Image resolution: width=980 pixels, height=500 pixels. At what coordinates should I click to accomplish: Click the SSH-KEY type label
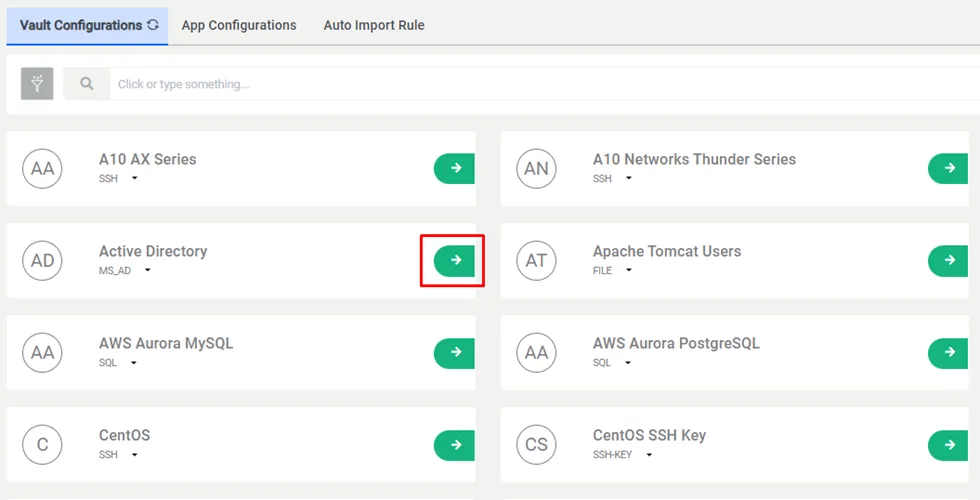point(612,455)
